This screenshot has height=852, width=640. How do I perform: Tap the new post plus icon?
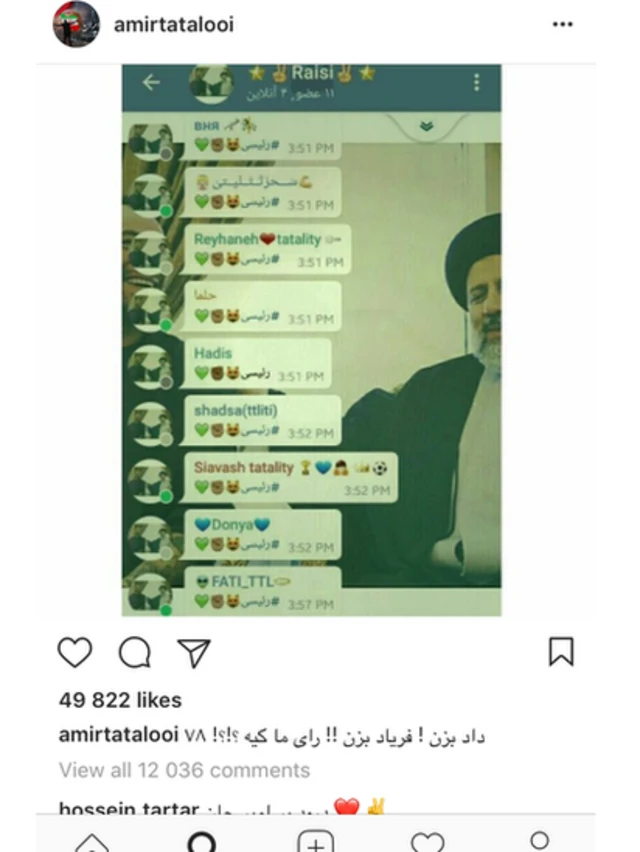tap(316, 842)
